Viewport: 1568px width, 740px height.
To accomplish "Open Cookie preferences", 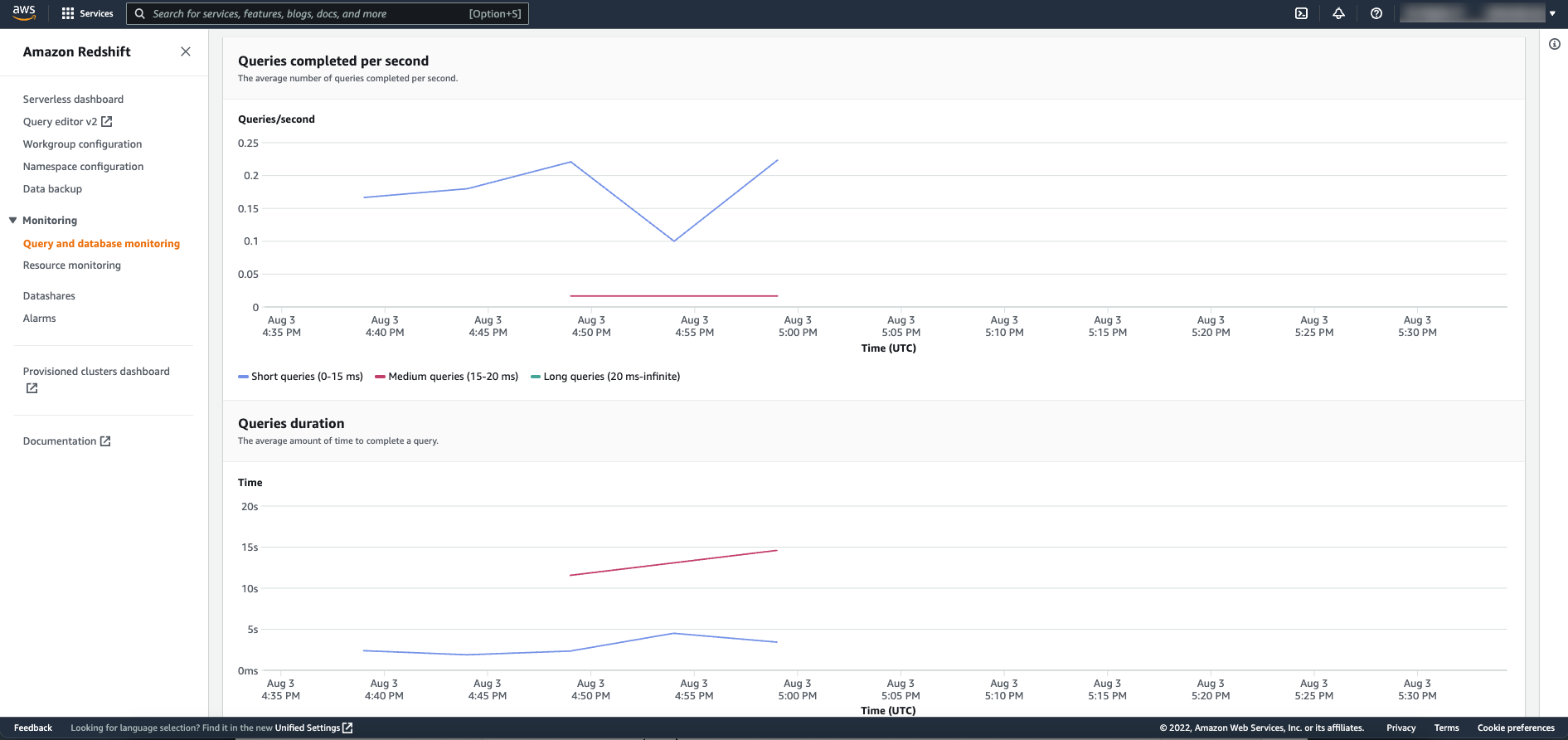I will (x=1516, y=728).
